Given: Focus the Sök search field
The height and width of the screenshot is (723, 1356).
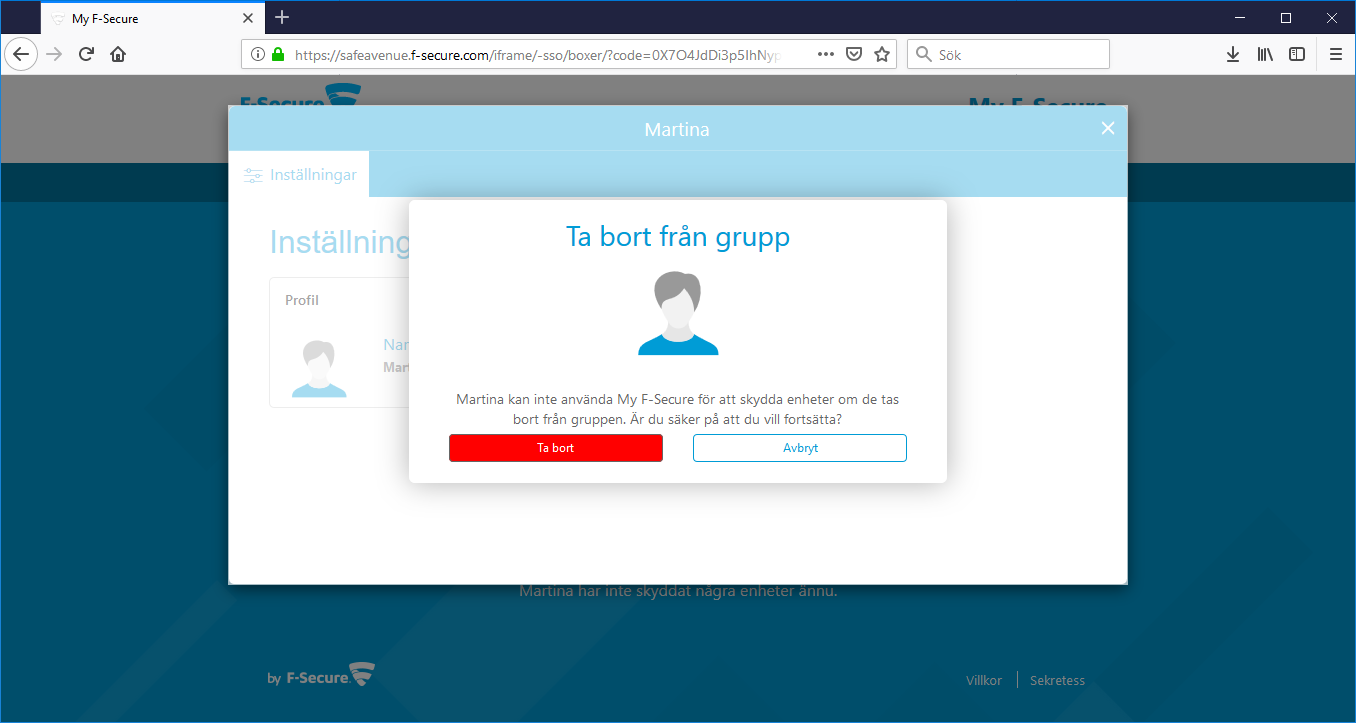Looking at the screenshot, I should (x=1008, y=54).
